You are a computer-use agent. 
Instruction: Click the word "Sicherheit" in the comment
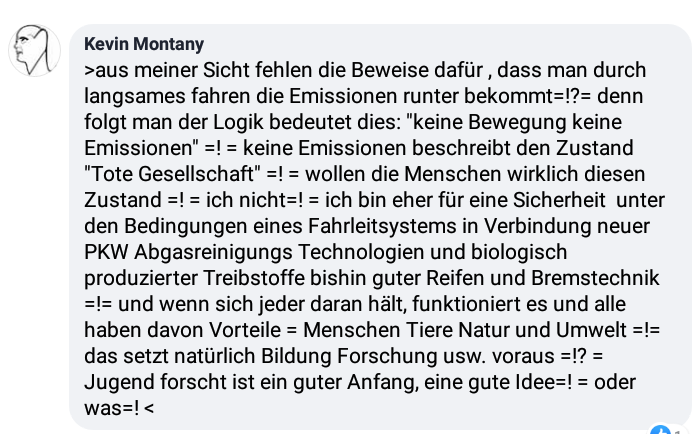[559, 200]
